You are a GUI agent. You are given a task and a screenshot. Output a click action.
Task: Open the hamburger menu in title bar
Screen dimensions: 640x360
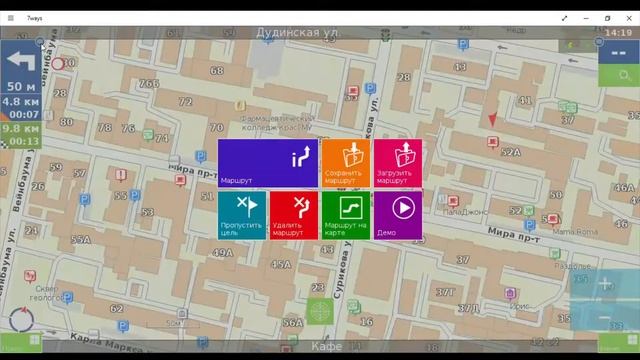11,18
